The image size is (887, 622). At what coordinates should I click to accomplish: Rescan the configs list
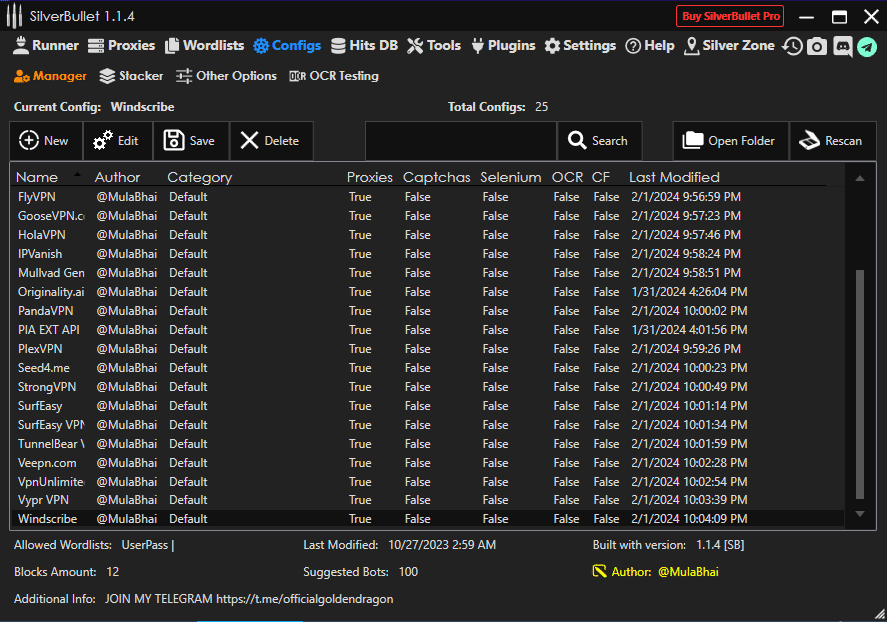[833, 141]
